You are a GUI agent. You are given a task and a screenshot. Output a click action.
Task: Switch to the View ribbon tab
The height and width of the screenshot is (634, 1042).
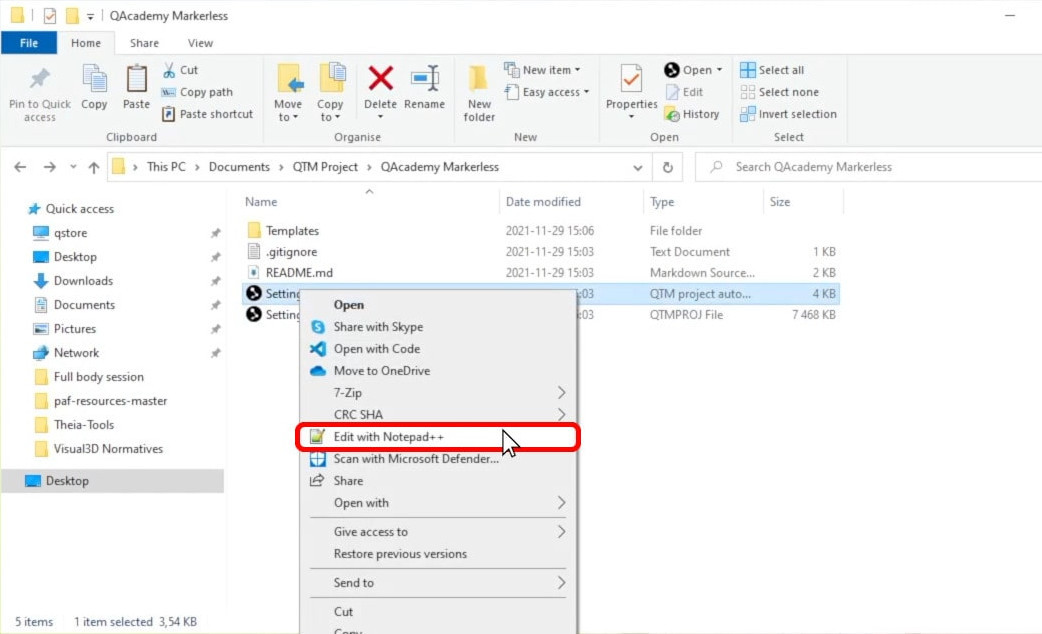click(200, 43)
